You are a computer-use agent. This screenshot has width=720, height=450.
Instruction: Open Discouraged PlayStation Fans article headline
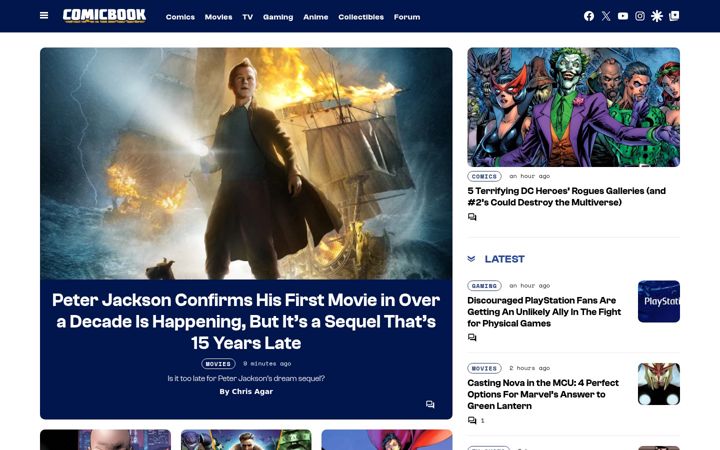[x=544, y=312]
